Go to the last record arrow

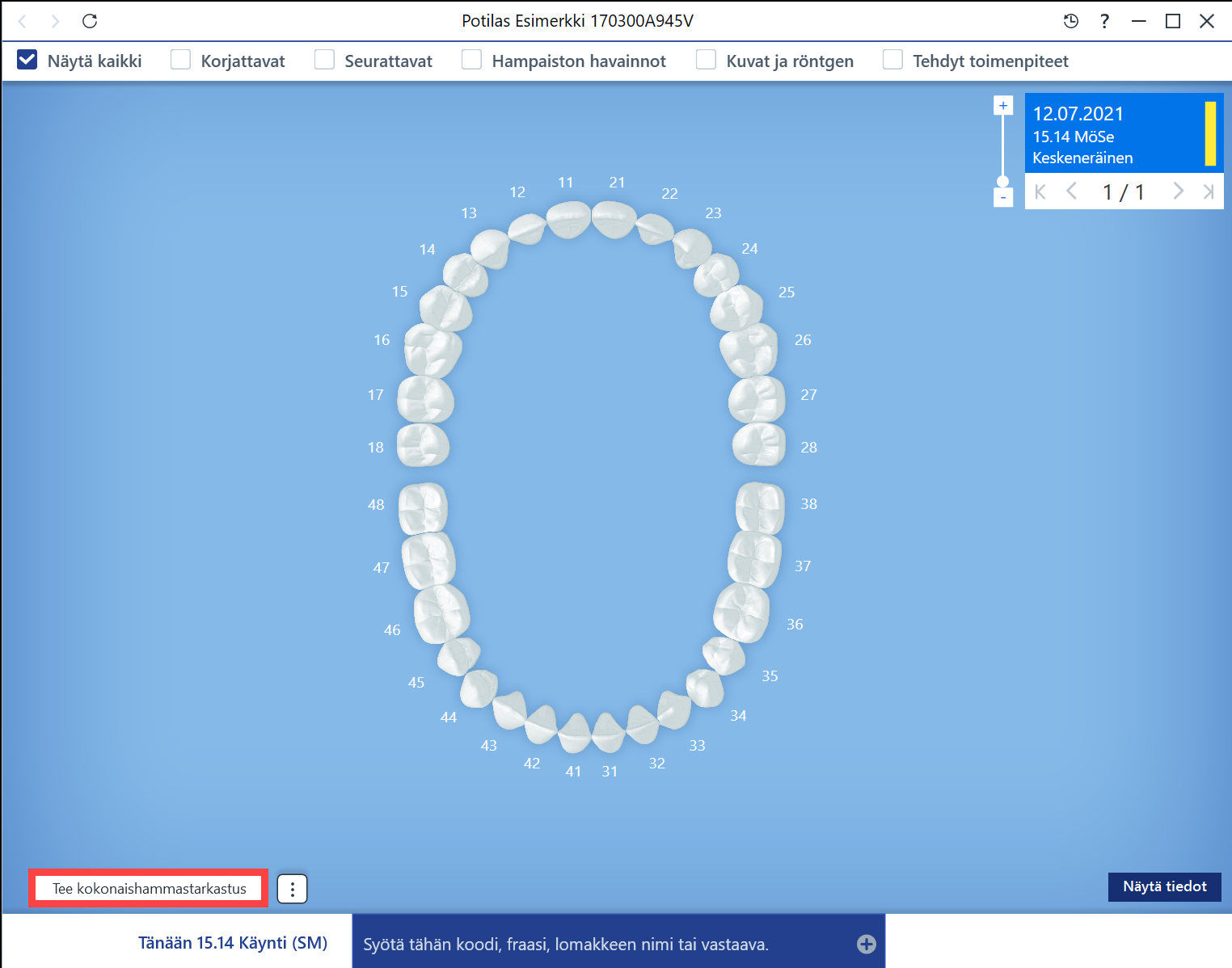(1209, 191)
